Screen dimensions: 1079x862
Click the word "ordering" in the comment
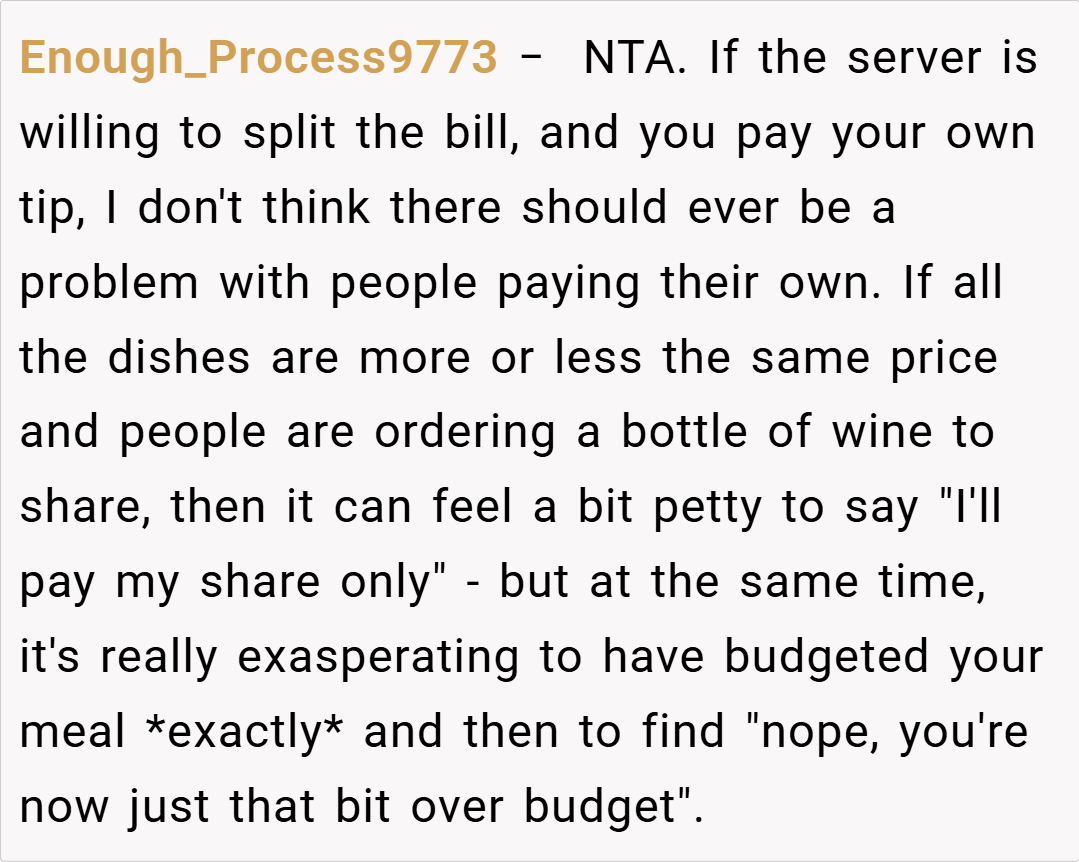coord(464,433)
